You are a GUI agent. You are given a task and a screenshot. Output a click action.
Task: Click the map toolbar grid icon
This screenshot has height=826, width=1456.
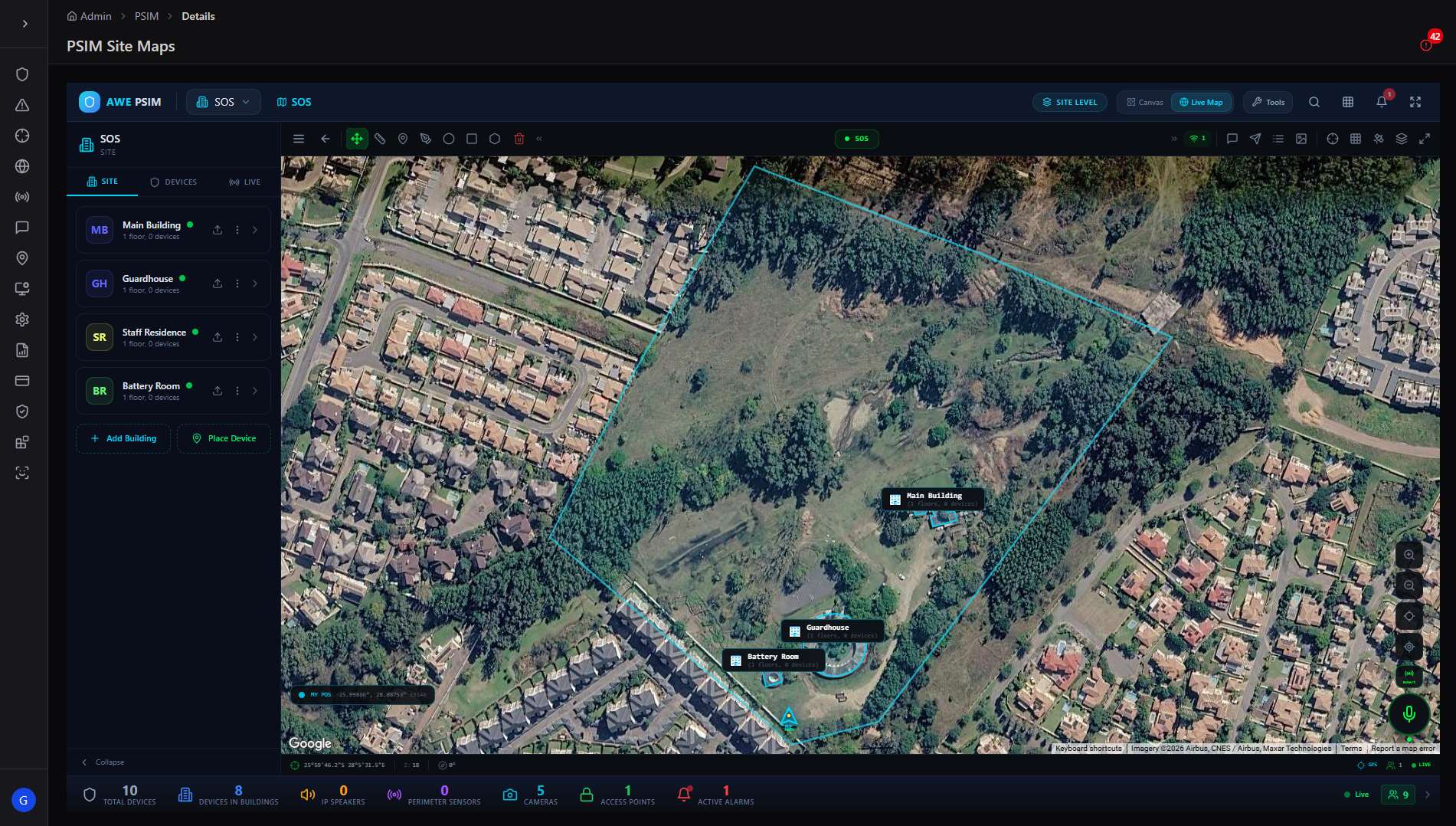click(1356, 139)
